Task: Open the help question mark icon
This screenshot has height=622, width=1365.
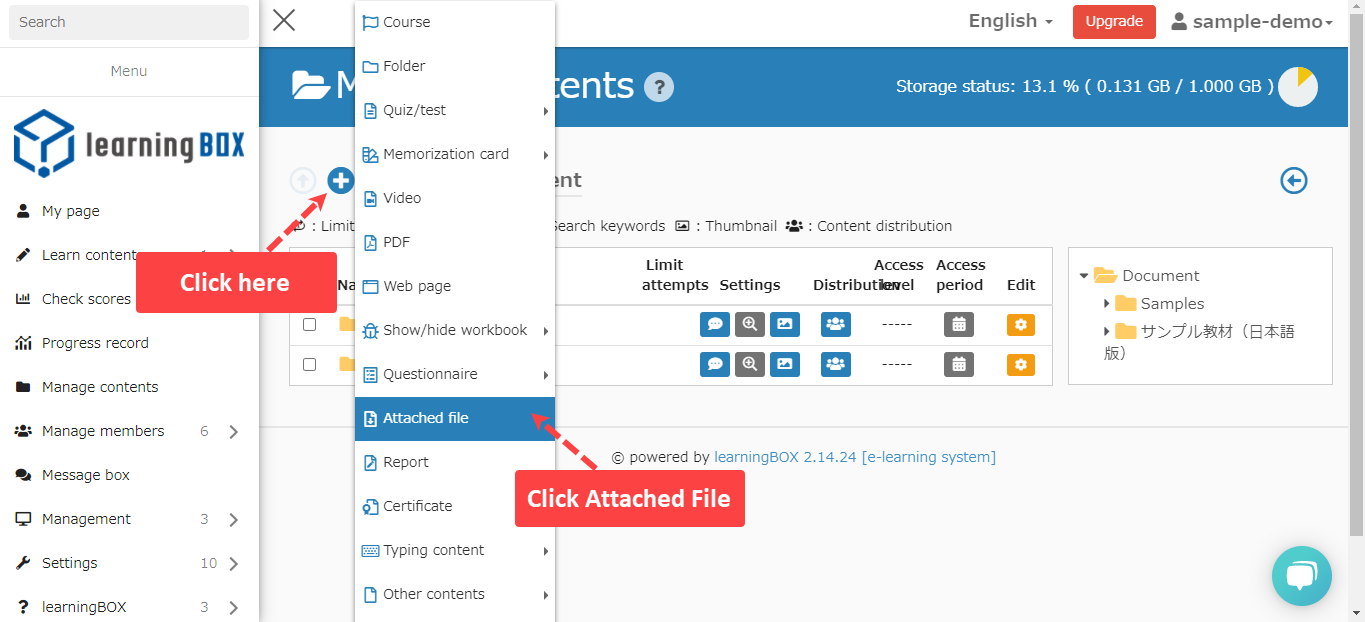Action: point(658,87)
